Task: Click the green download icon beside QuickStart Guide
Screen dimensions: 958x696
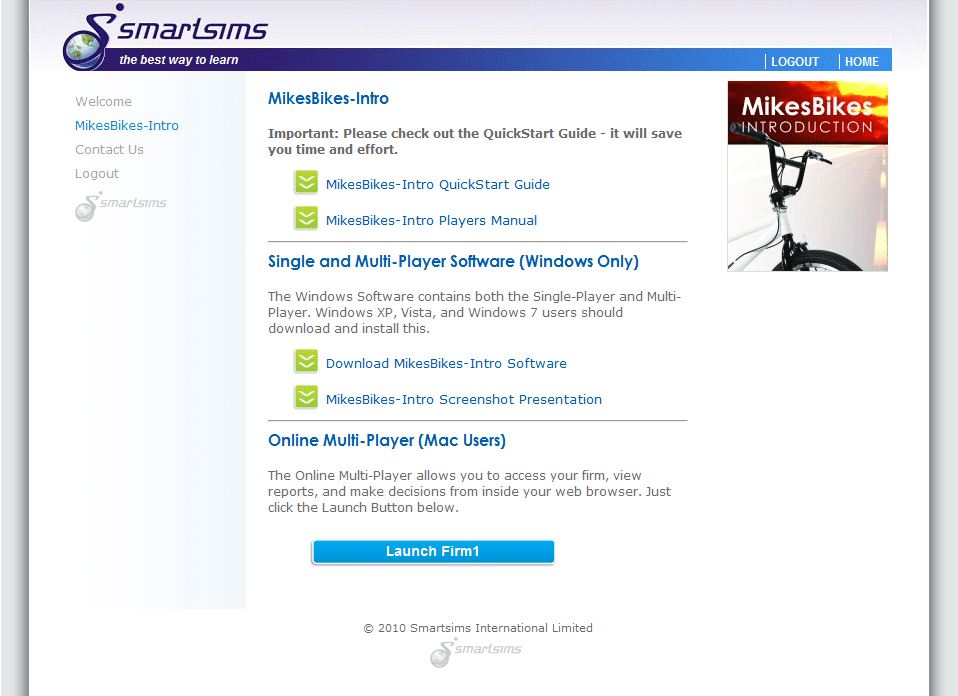Action: 306,183
